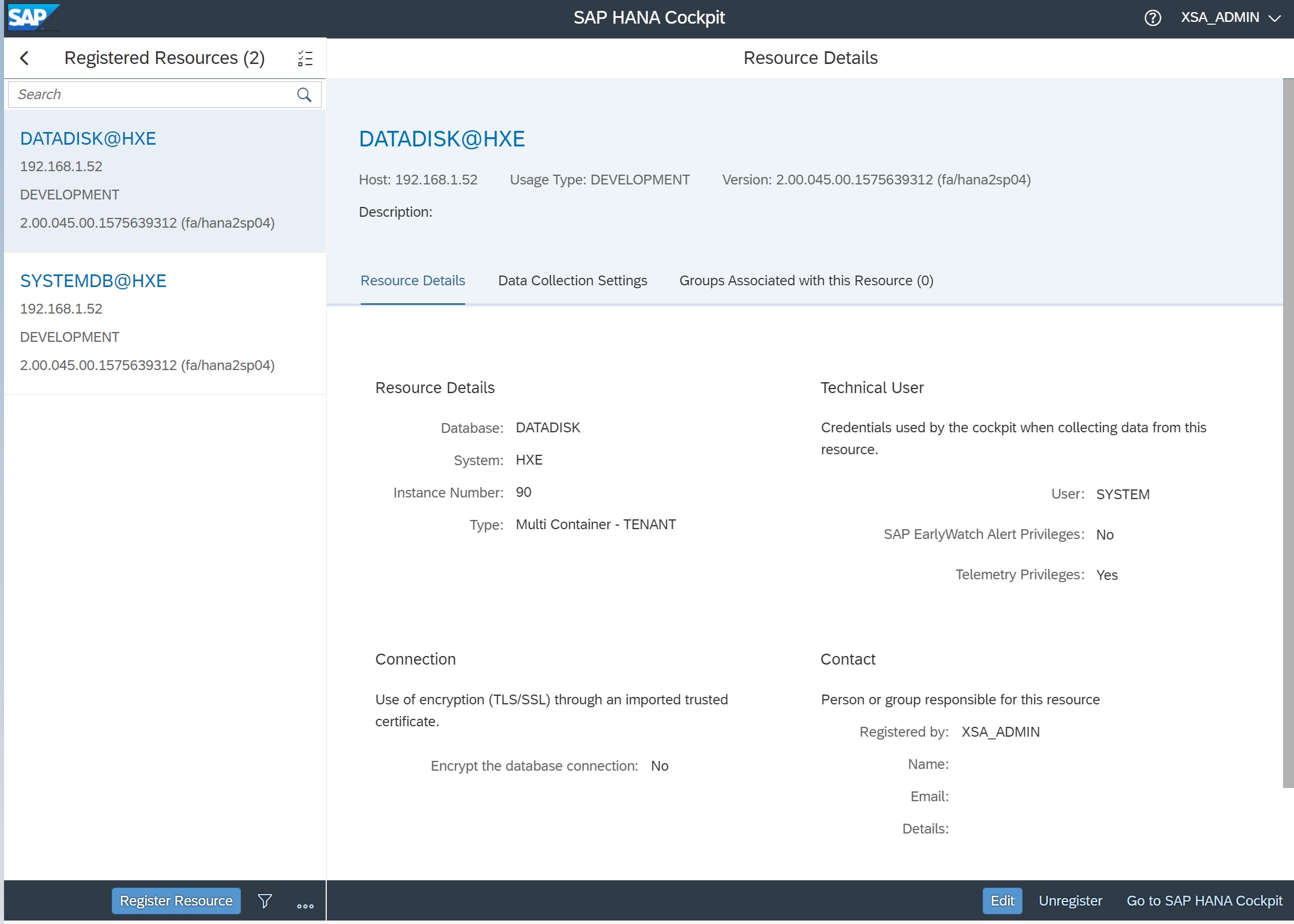
Task: Click System value HXE
Action: tap(529, 460)
